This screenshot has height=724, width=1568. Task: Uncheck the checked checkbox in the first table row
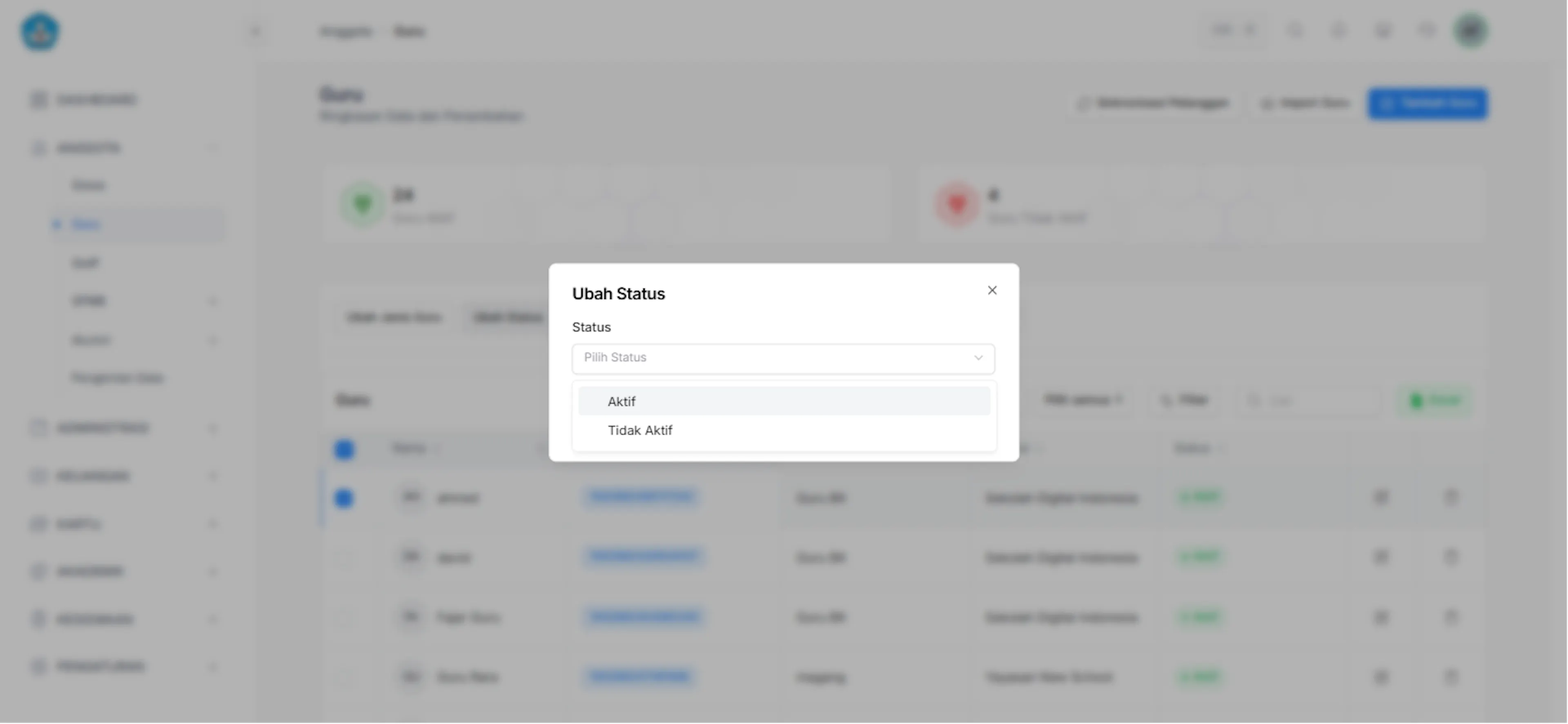coord(344,498)
